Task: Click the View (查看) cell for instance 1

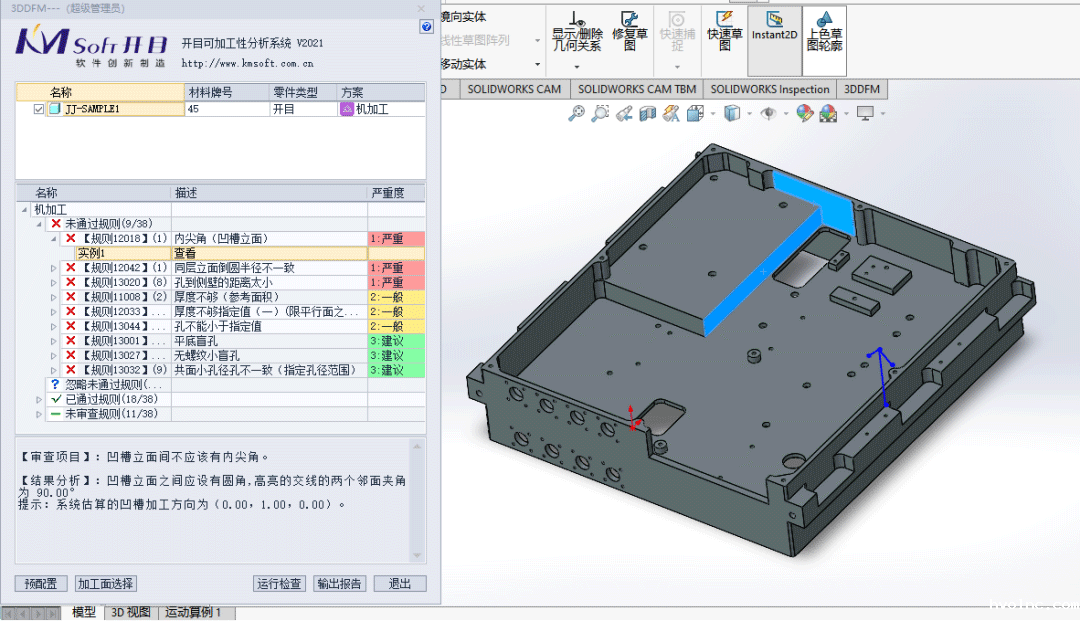Action: 269,254
